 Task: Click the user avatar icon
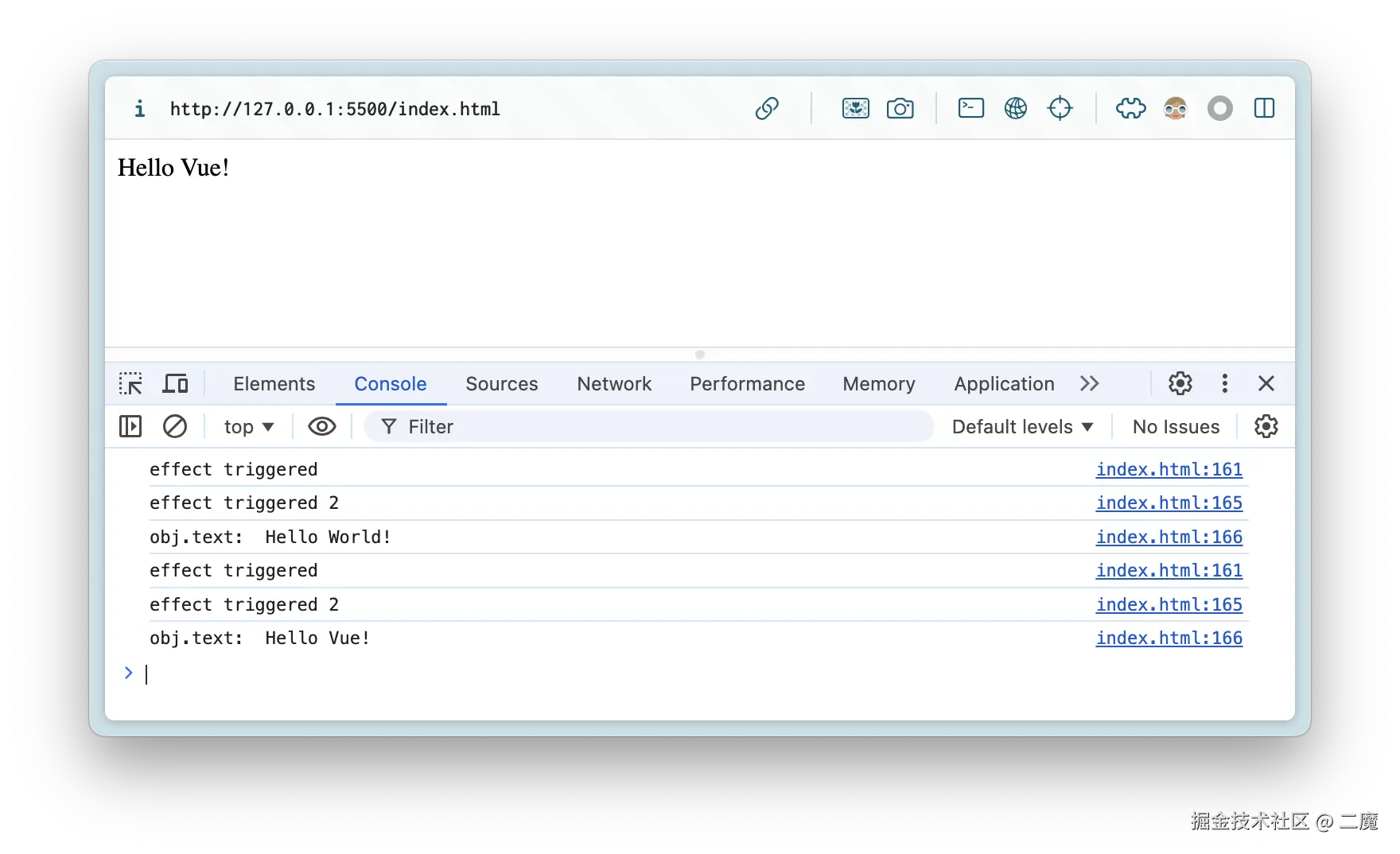click(1176, 108)
